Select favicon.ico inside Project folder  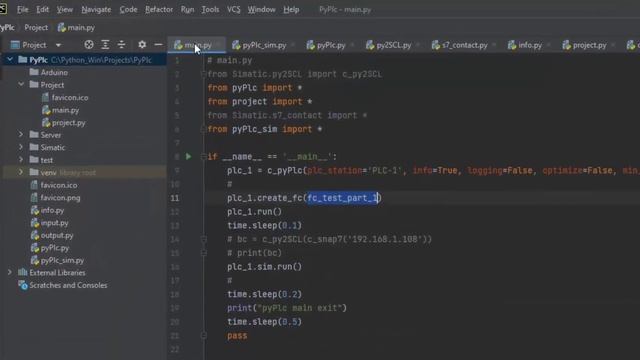click(69, 98)
